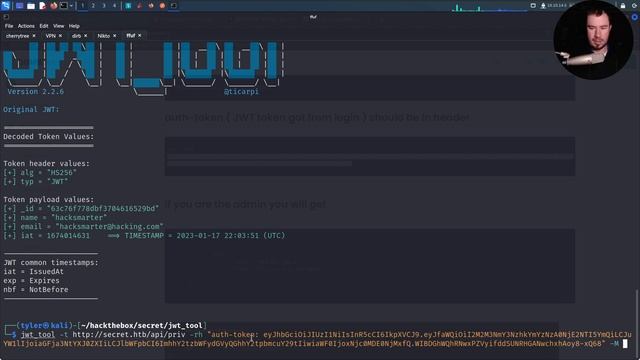Open the file manager panel icon

point(31,6)
